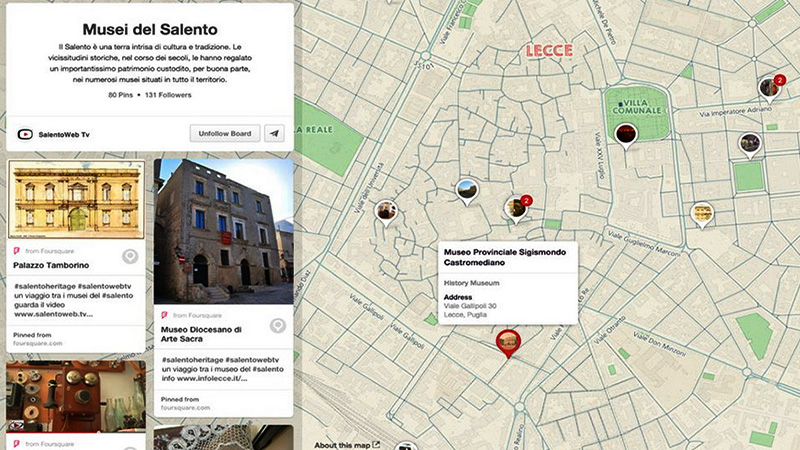Open foursquare.com source under Museo Diocesano

(x=185, y=408)
